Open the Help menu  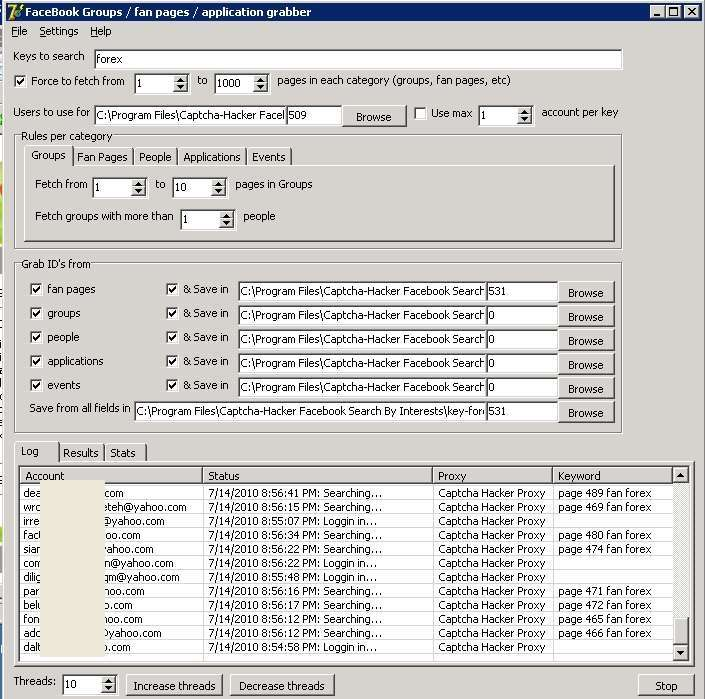point(100,31)
